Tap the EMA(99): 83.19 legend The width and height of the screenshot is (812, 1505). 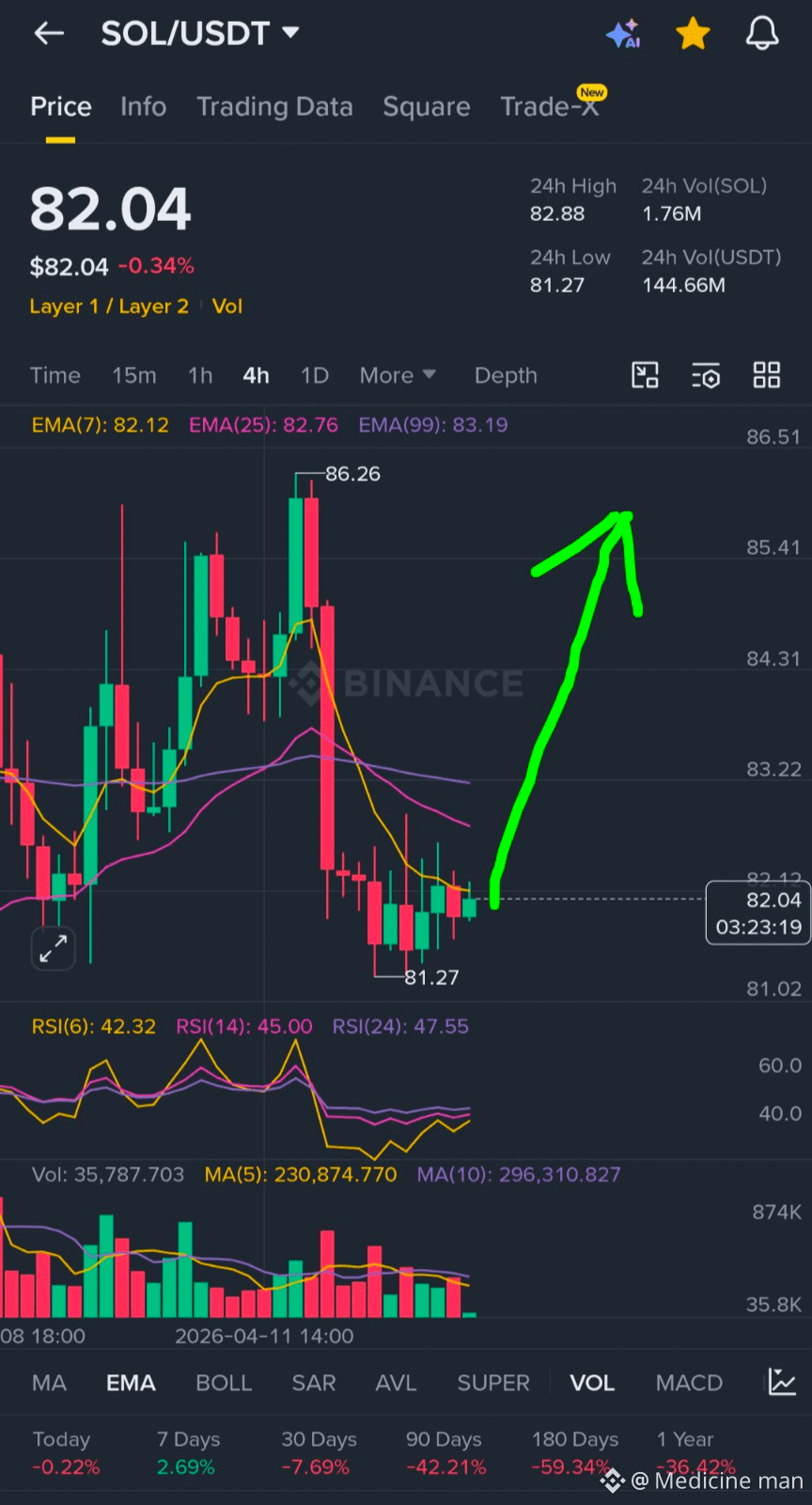(x=433, y=425)
